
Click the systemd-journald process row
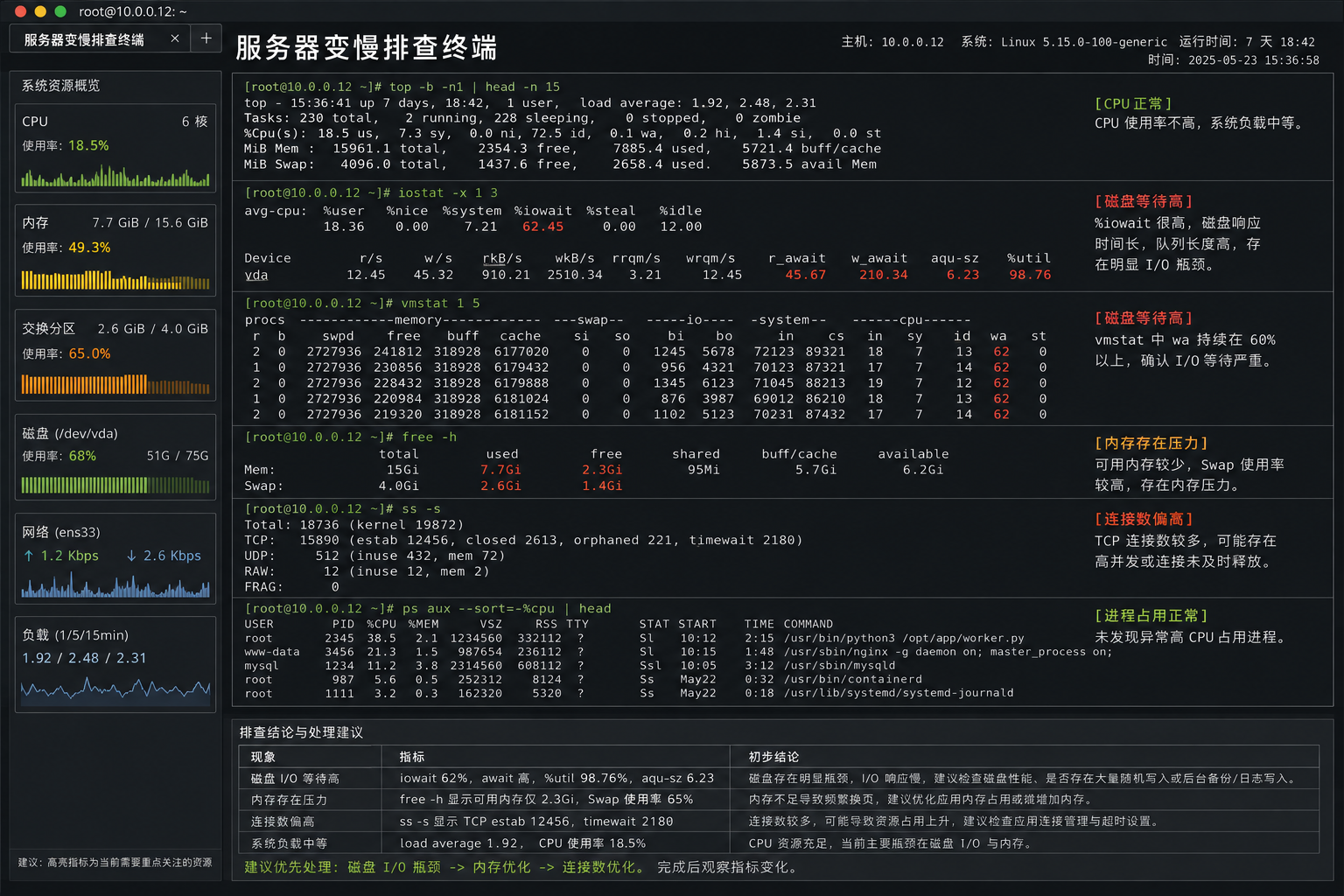(x=629, y=694)
